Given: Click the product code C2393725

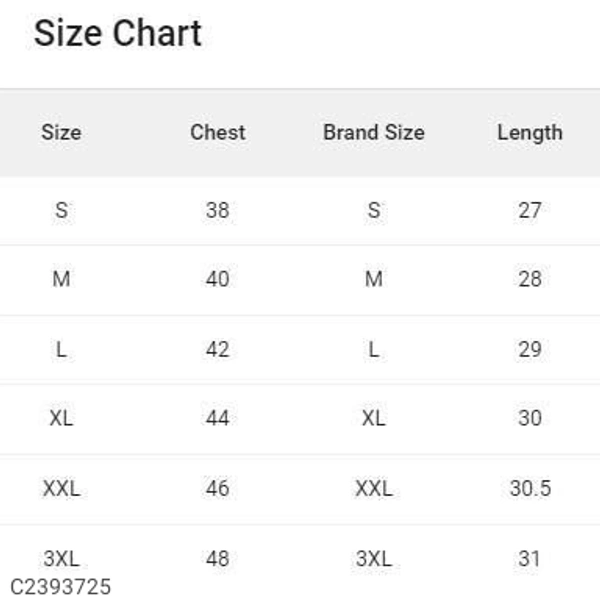Looking at the screenshot, I should pos(61,586).
